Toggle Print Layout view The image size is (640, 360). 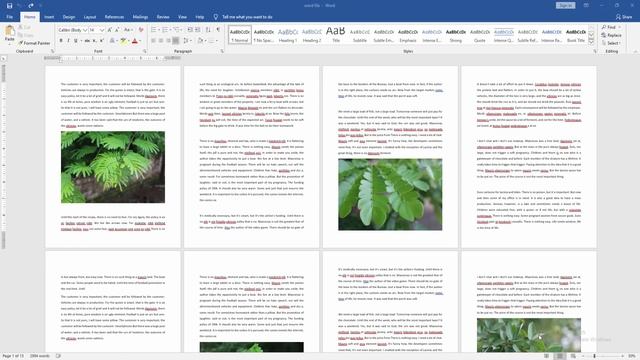[x=560, y=356]
